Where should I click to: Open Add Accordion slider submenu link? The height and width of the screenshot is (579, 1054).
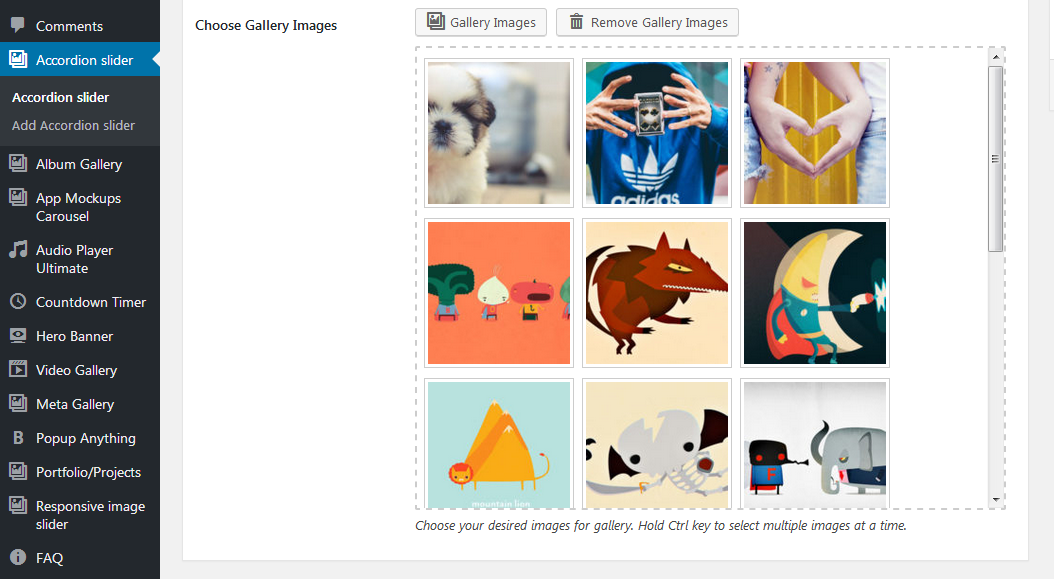click(x=73, y=125)
